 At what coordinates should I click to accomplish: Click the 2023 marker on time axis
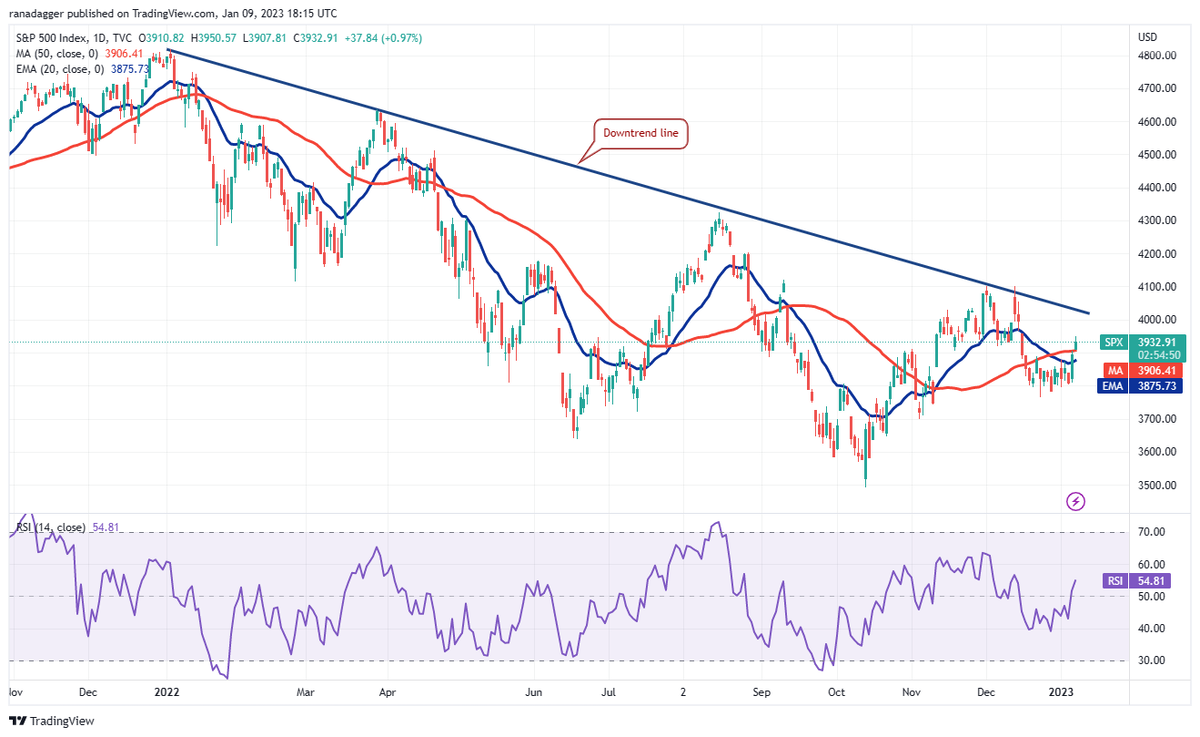point(1060,691)
